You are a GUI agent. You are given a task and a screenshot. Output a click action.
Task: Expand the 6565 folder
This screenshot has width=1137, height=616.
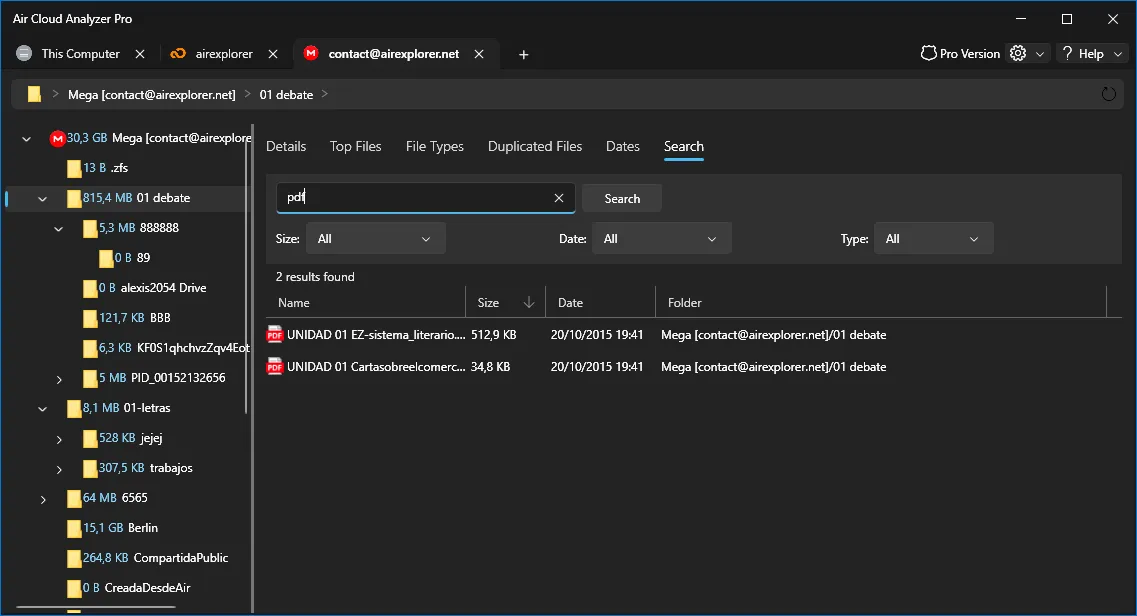point(44,499)
